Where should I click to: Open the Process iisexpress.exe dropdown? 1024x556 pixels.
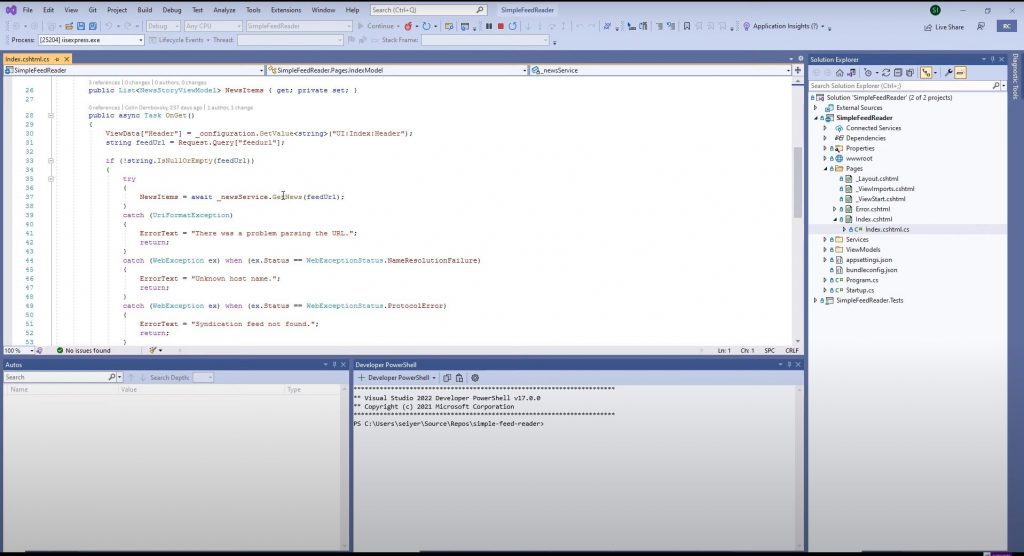coord(140,41)
